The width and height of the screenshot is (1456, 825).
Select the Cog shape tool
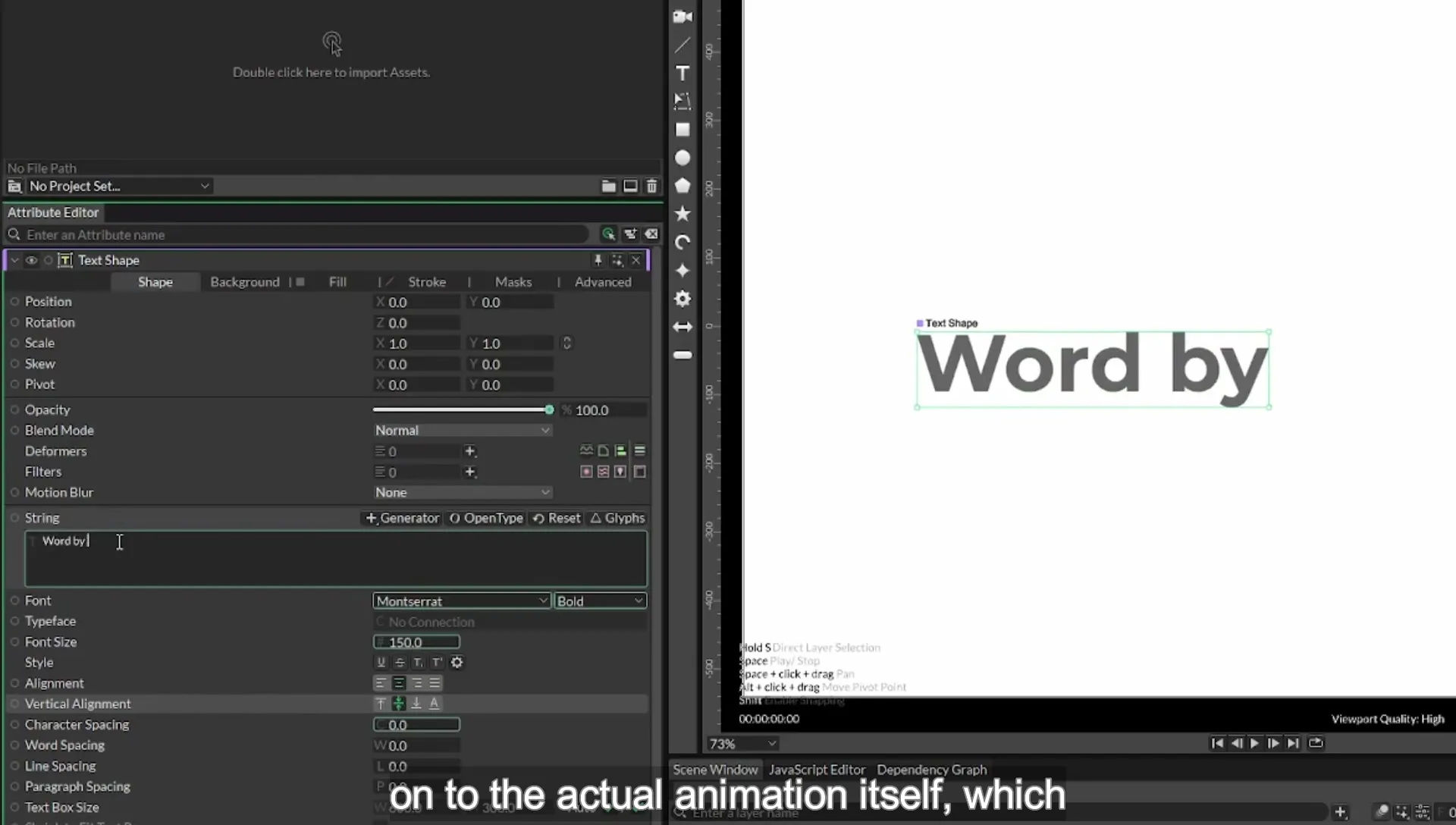pos(682,299)
